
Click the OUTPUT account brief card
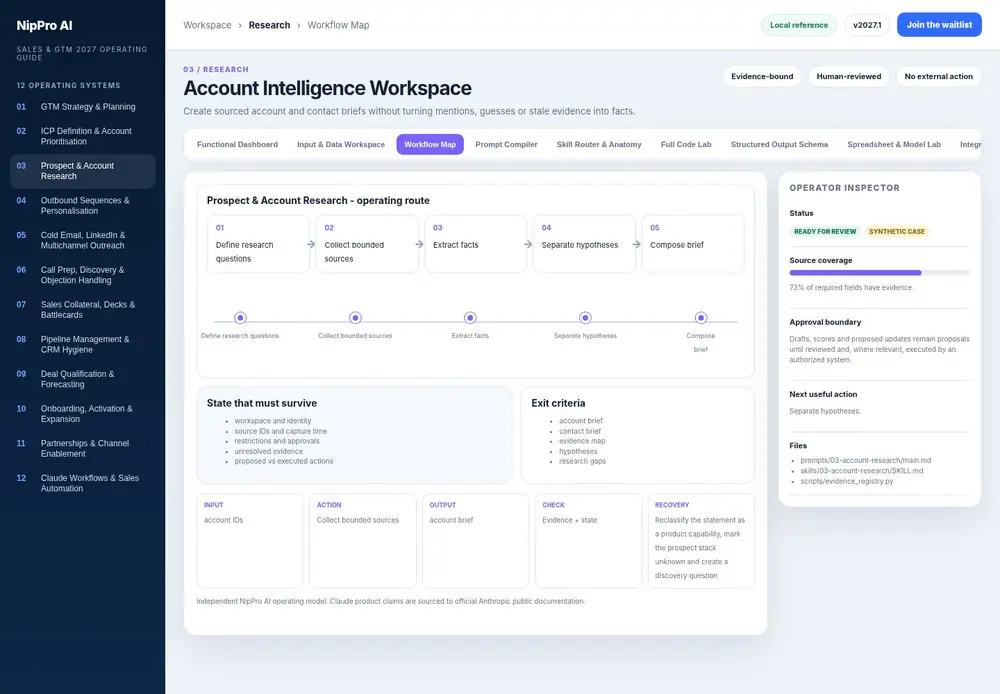tap(475, 540)
